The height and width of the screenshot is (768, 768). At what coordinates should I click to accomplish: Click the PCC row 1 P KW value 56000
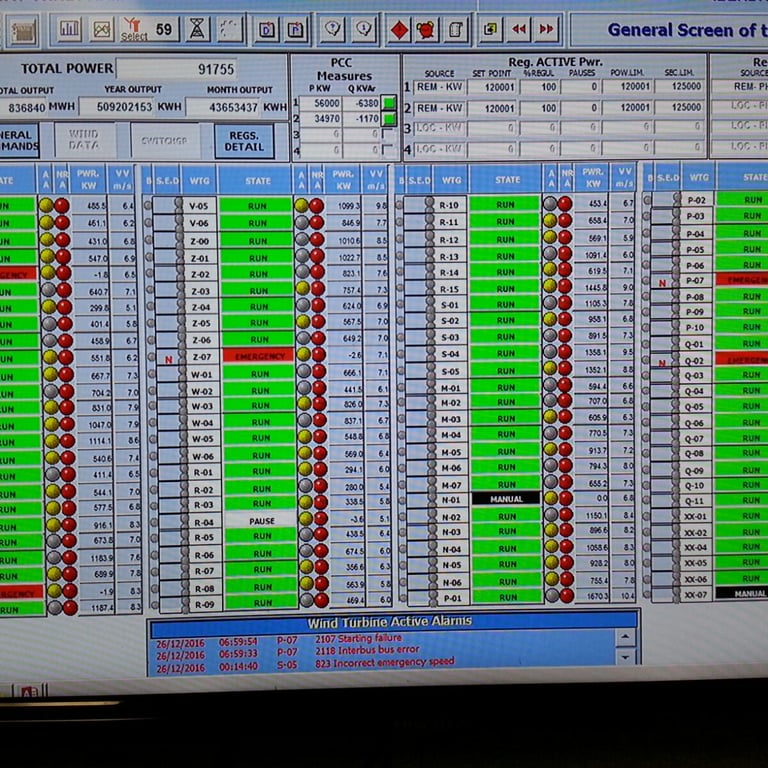tap(321, 103)
